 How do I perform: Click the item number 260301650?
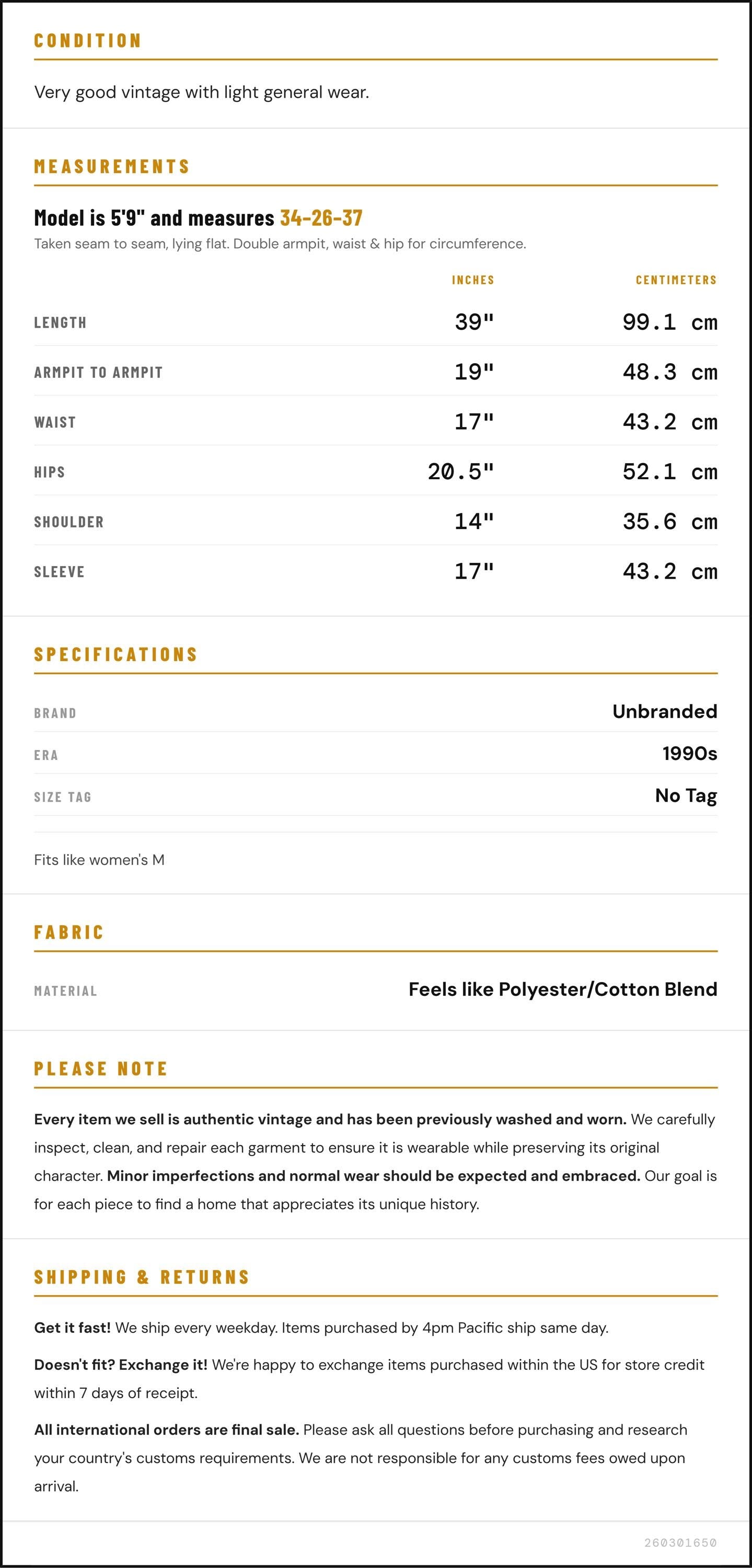pyautogui.click(x=680, y=1543)
